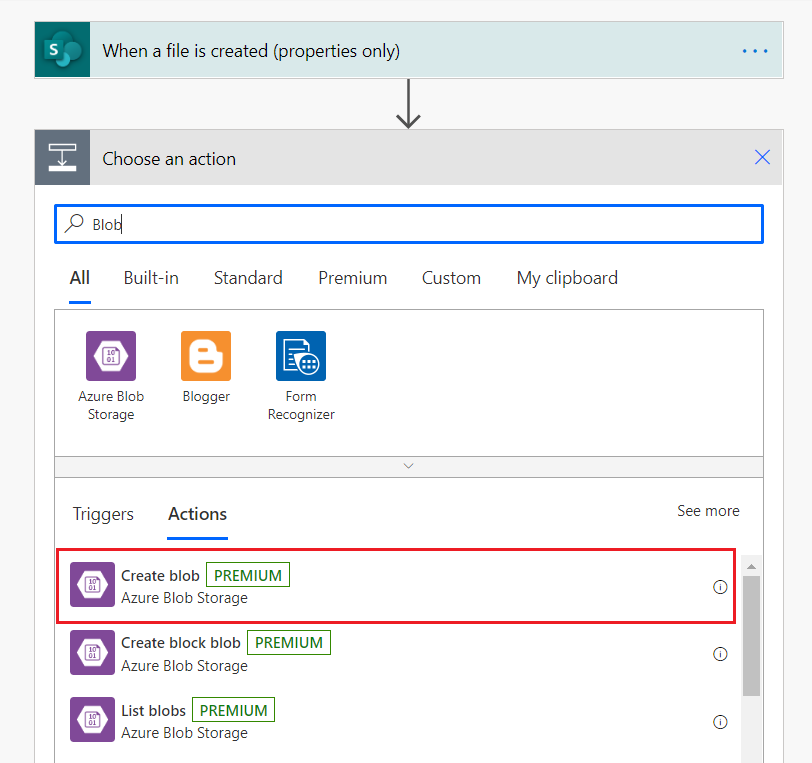Open info for List blobs action
Image resolution: width=812 pixels, height=763 pixels.
tap(719, 721)
